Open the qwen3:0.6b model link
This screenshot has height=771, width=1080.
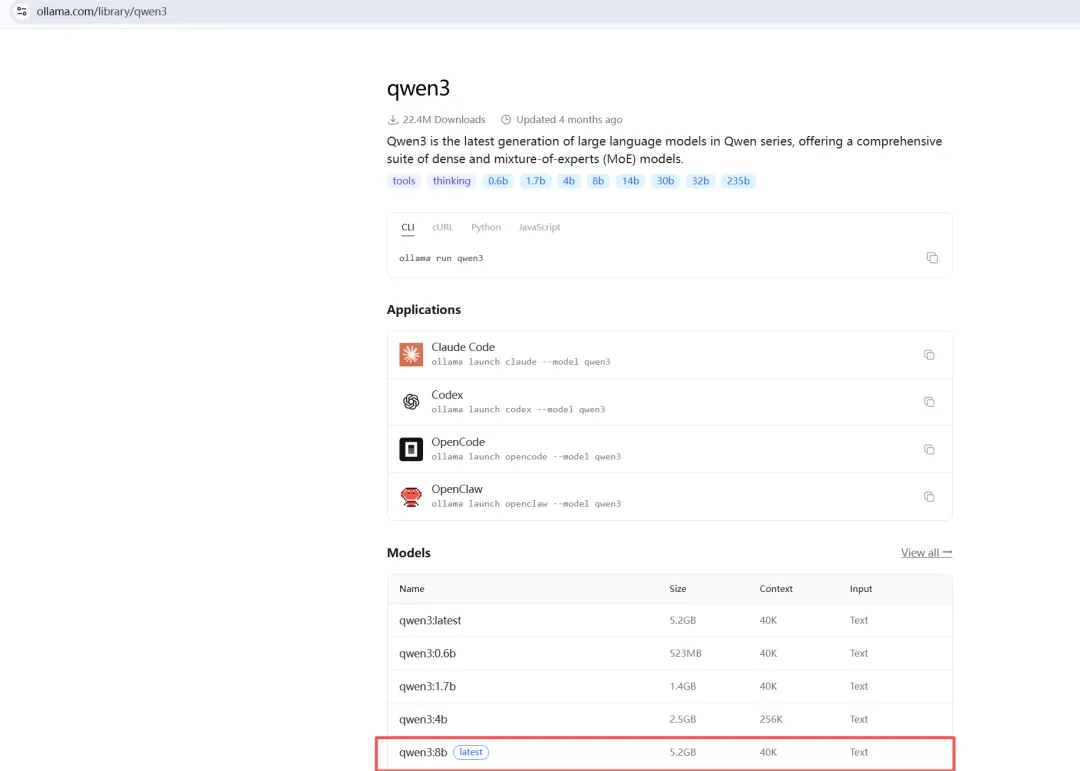pyautogui.click(x=427, y=653)
